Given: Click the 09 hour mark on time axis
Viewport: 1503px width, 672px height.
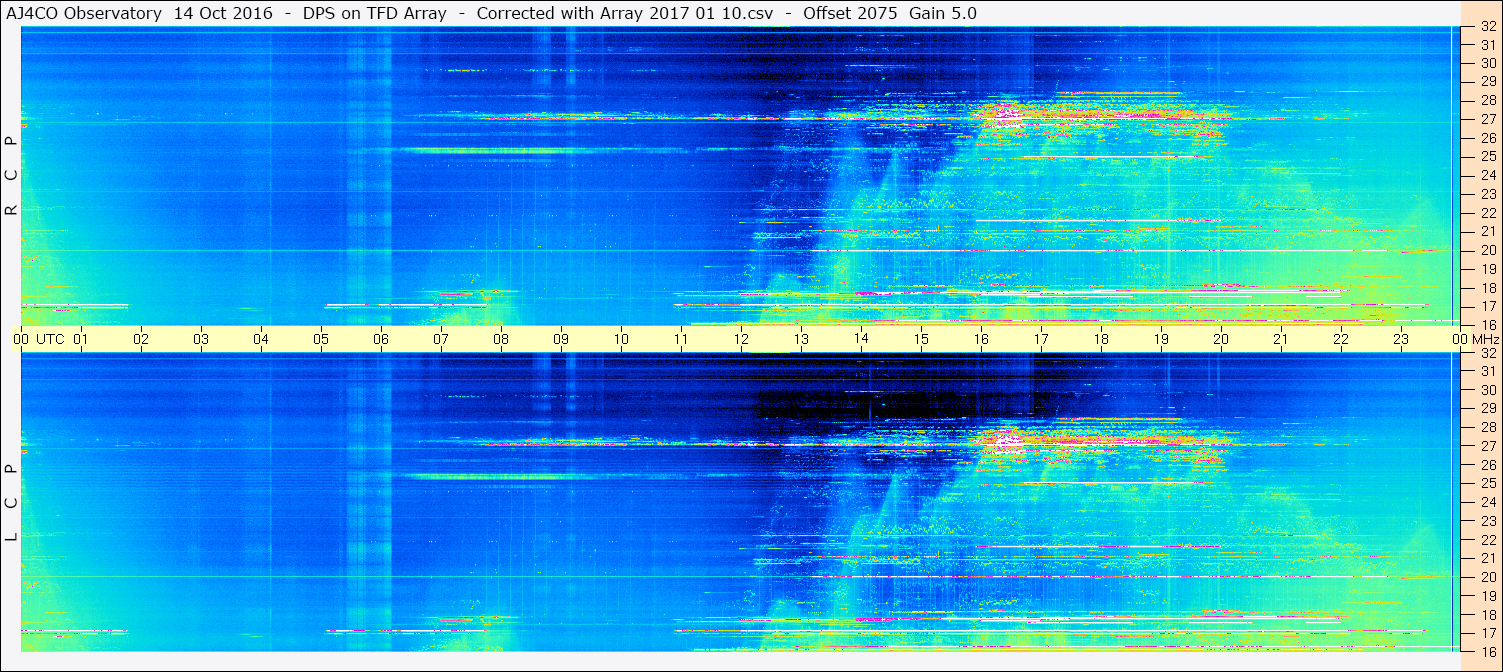Looking at the screenshot, I should pos(561,339).
